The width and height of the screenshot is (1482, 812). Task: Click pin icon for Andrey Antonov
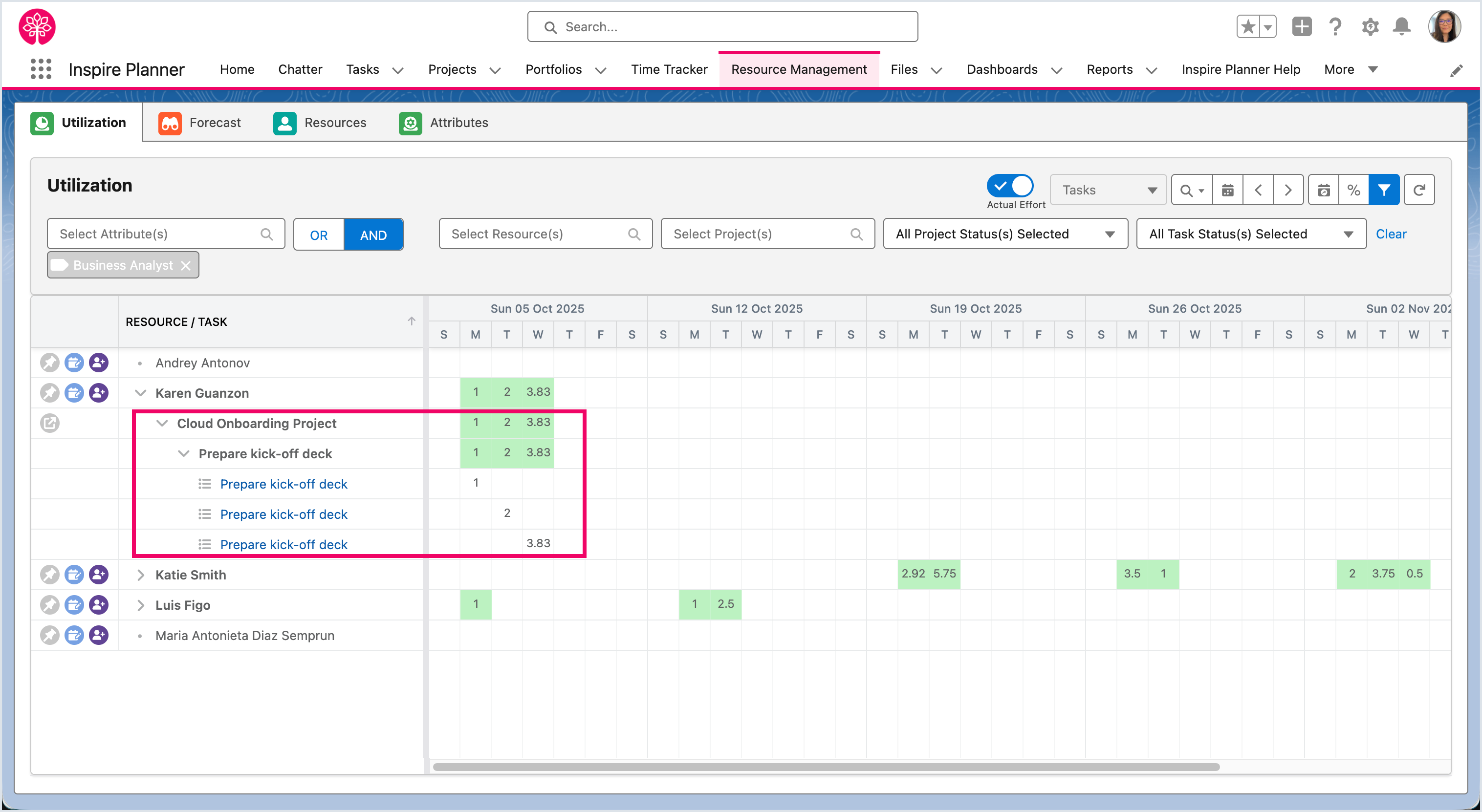[x=49, y=363]
